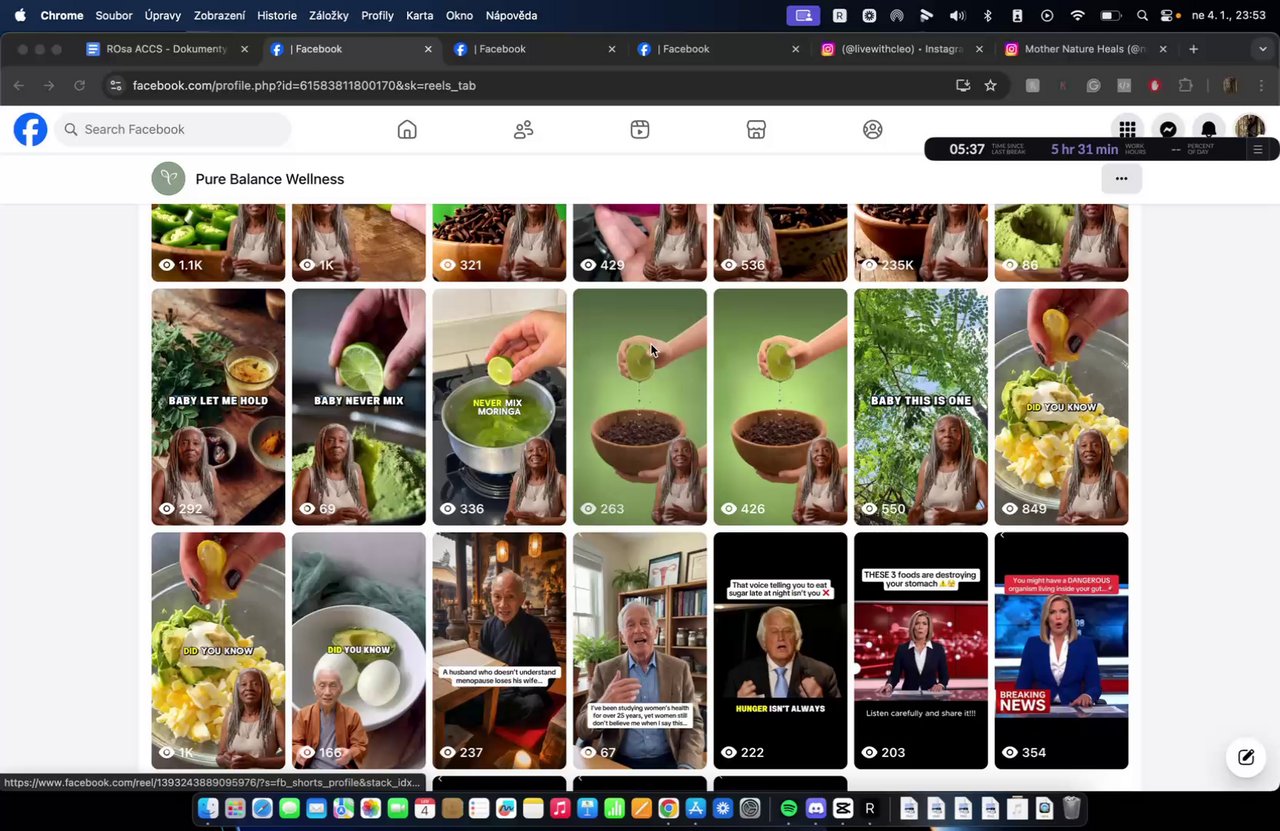Image resolution: width=1280 pixels, height=831 pixels.
Task: Open the profile three-dot options menu
Action: [x=1121, y=179]
